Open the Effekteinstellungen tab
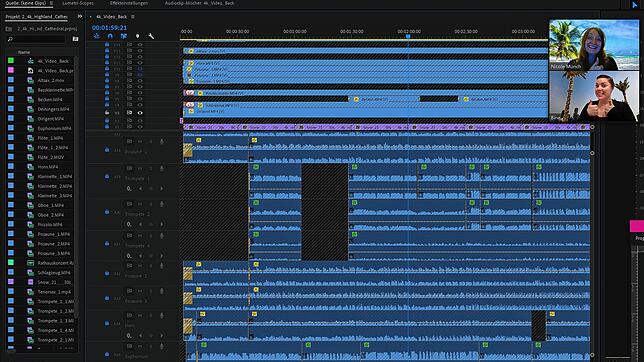This screenshot has width=644, height=362. point(129,3)
